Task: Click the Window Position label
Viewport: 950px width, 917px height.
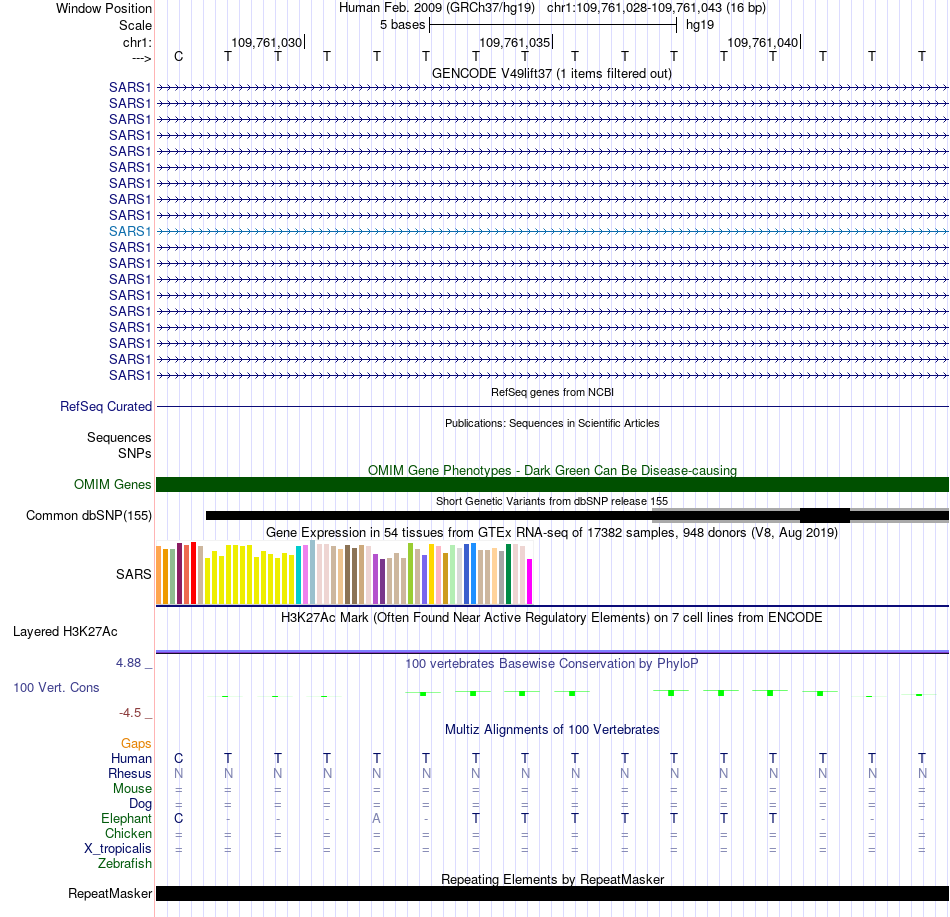Action: point(104,8)
